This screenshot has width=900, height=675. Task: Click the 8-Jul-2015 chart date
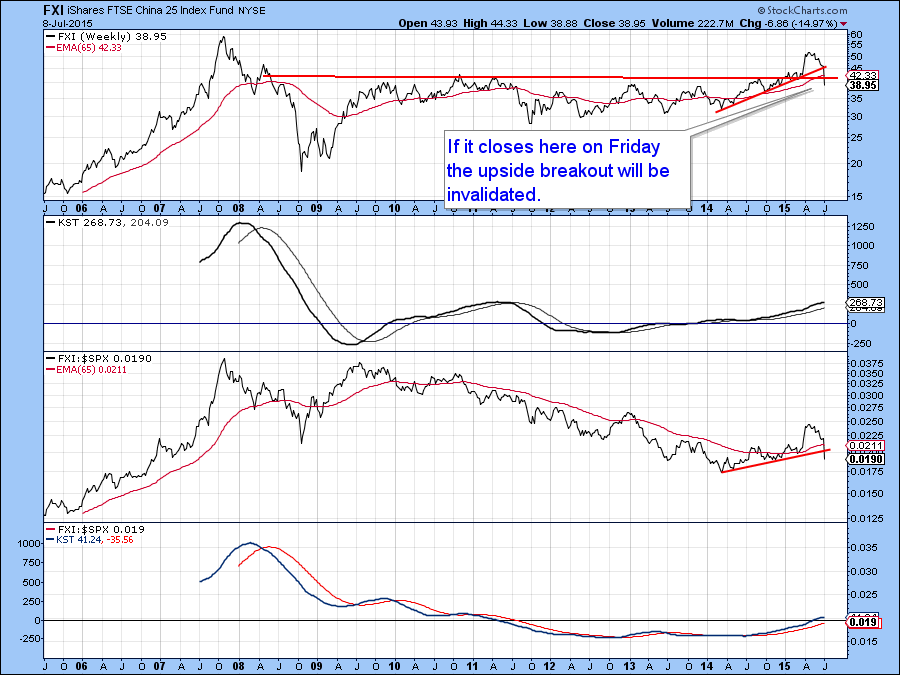(67, 24)
